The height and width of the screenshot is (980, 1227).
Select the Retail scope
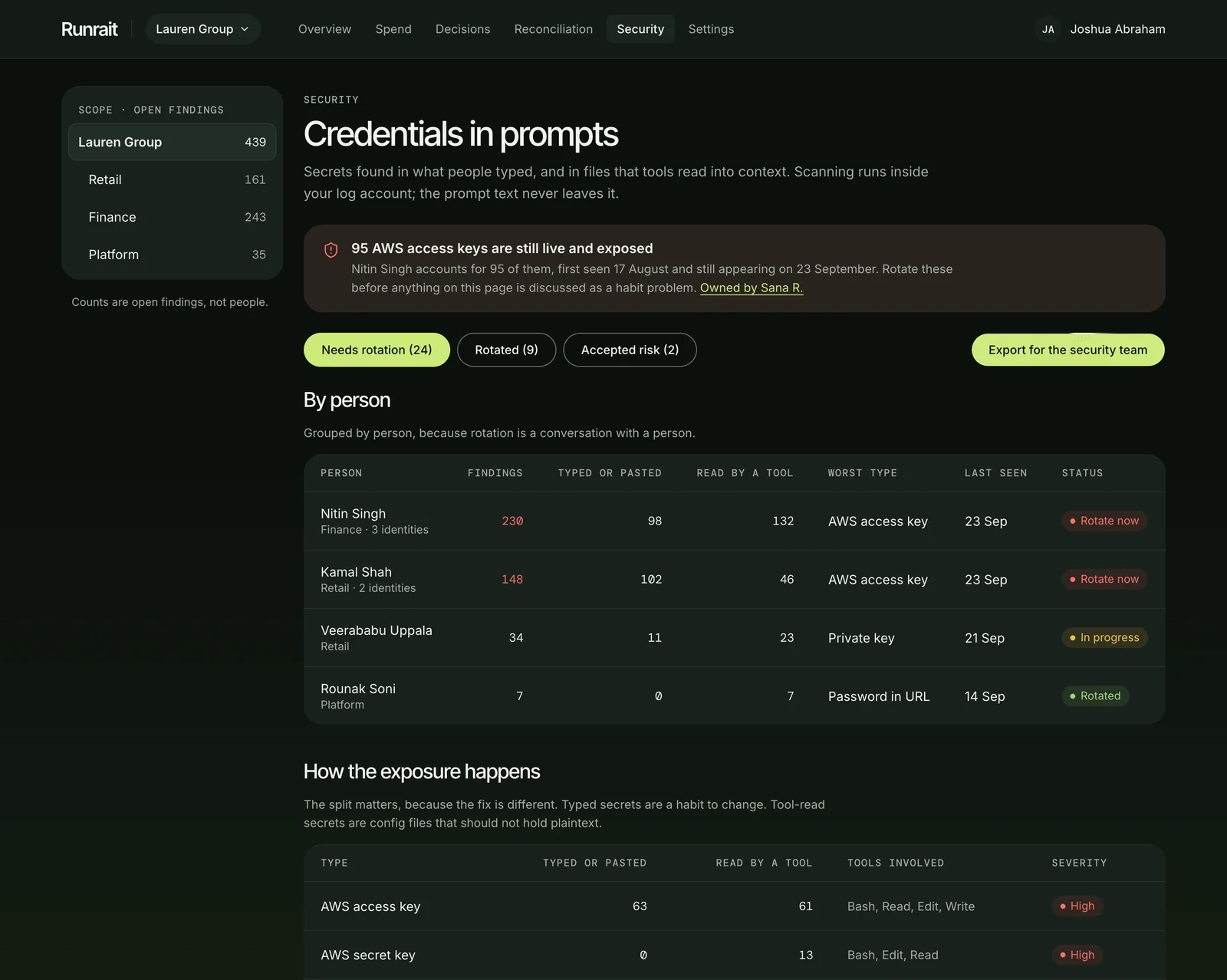(x=172, y=179)
